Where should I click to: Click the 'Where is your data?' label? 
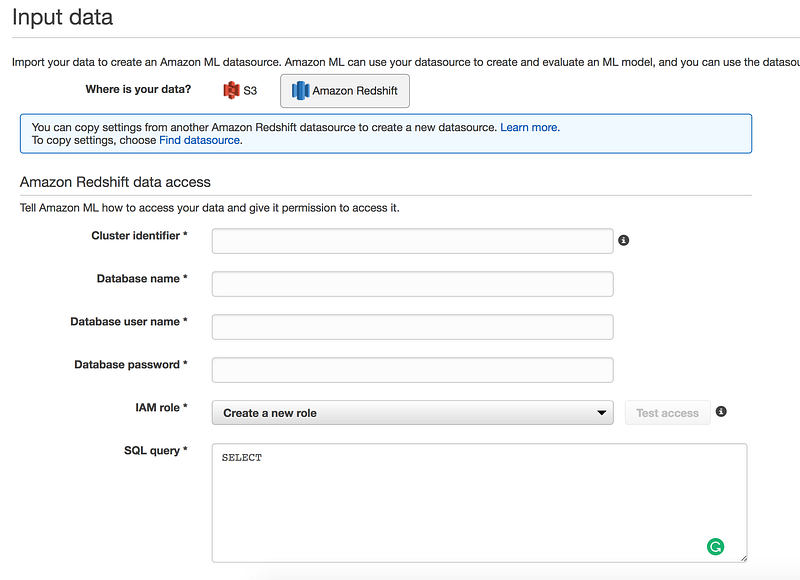[x=138, y=89]
